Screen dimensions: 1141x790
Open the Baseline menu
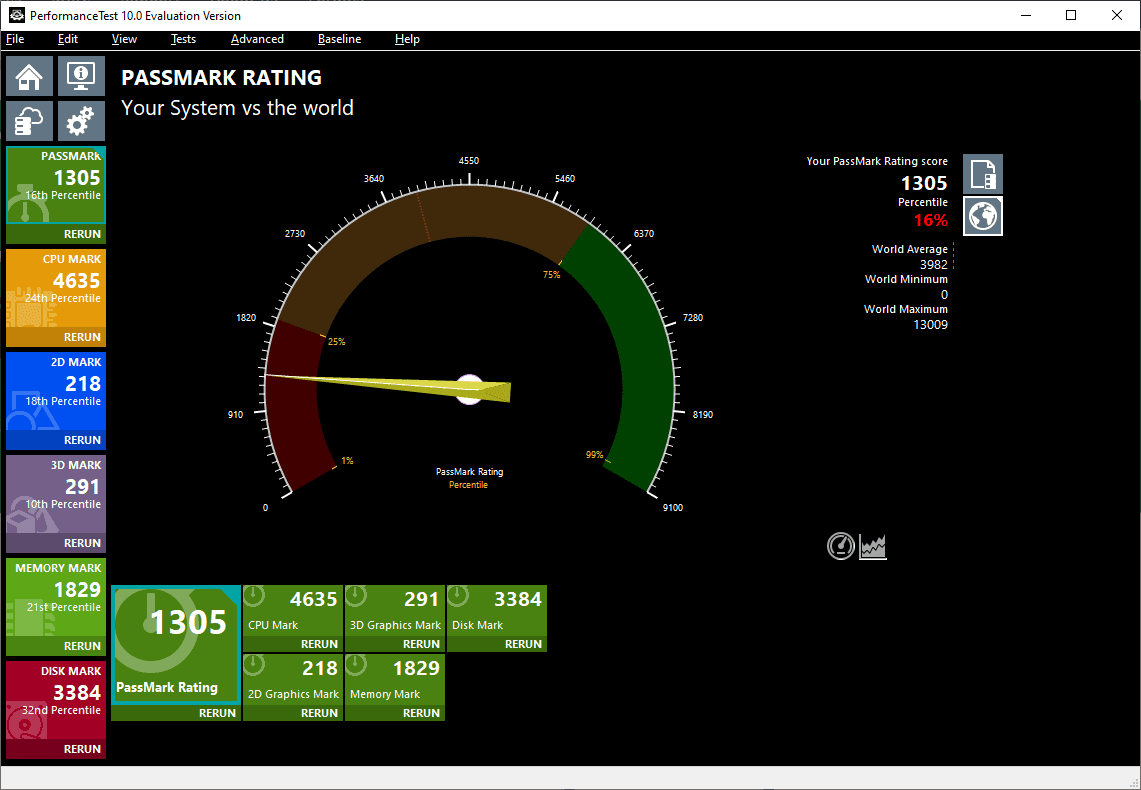pos(339,39)
